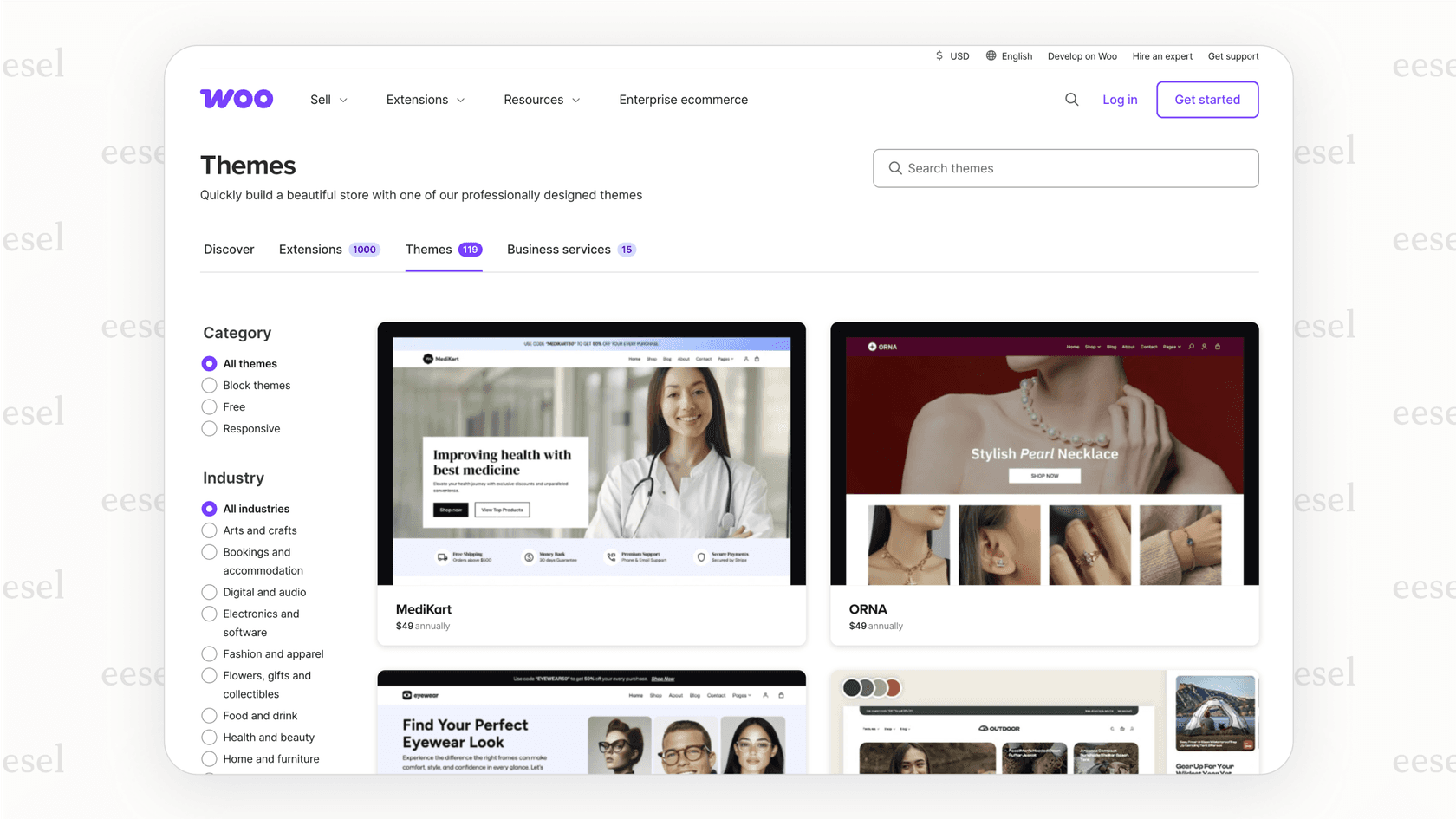Open the Hire an expert link
This screenshot has width=1456, height=819.
tap(1162, 55)
